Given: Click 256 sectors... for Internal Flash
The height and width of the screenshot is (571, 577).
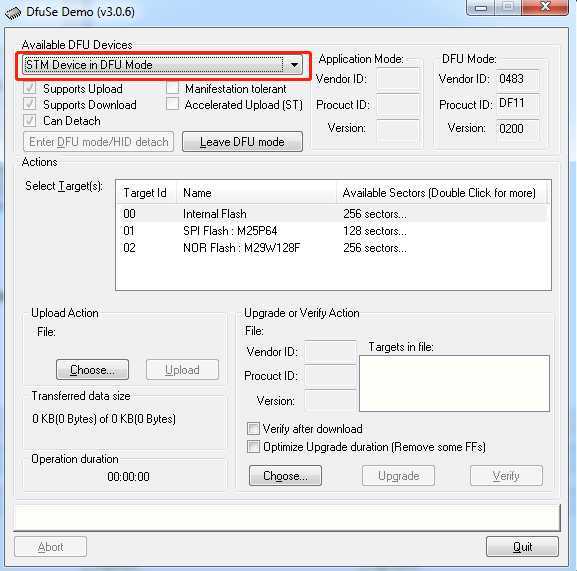Looking at the screenshot, I should click(x=375, y=214).
